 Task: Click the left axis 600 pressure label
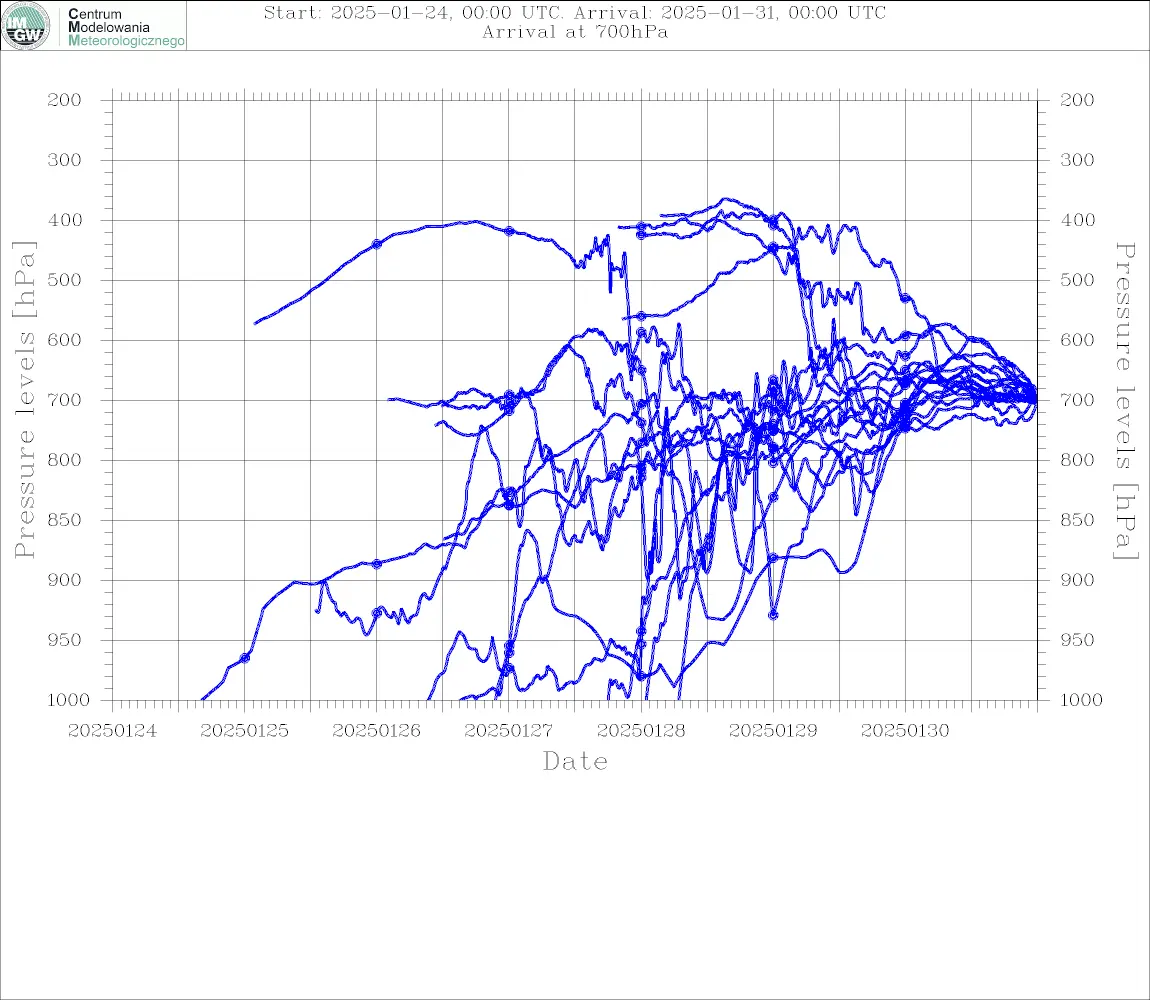pyautogui.click(x=65, y=340)
